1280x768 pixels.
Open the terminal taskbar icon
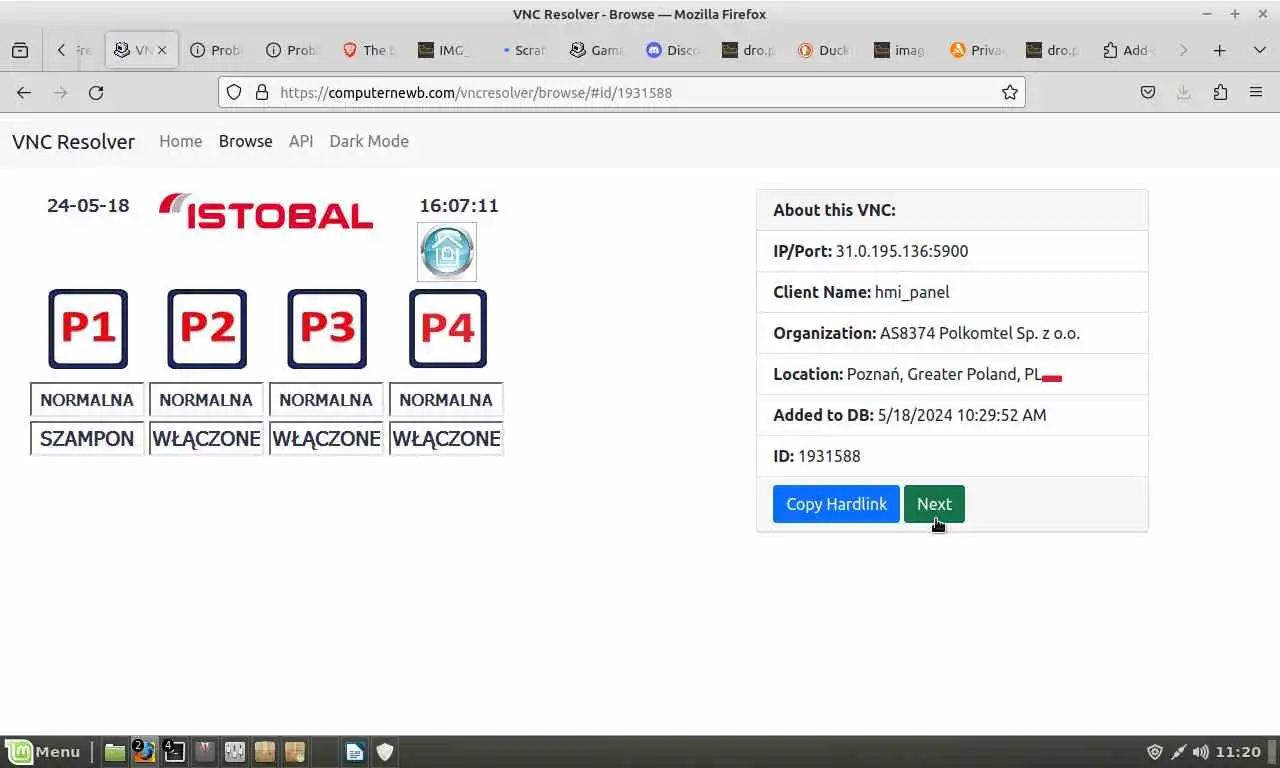174,752
